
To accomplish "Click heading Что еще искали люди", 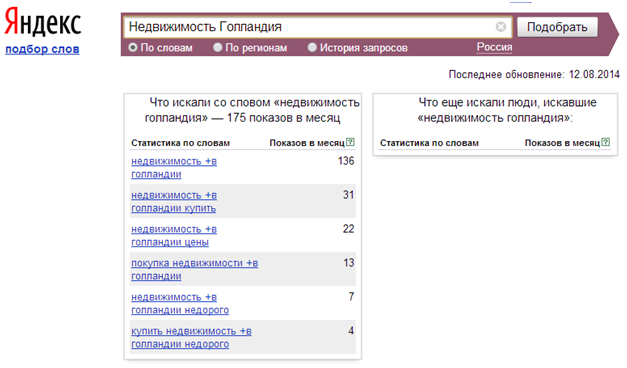I will (x=507, y=110).
